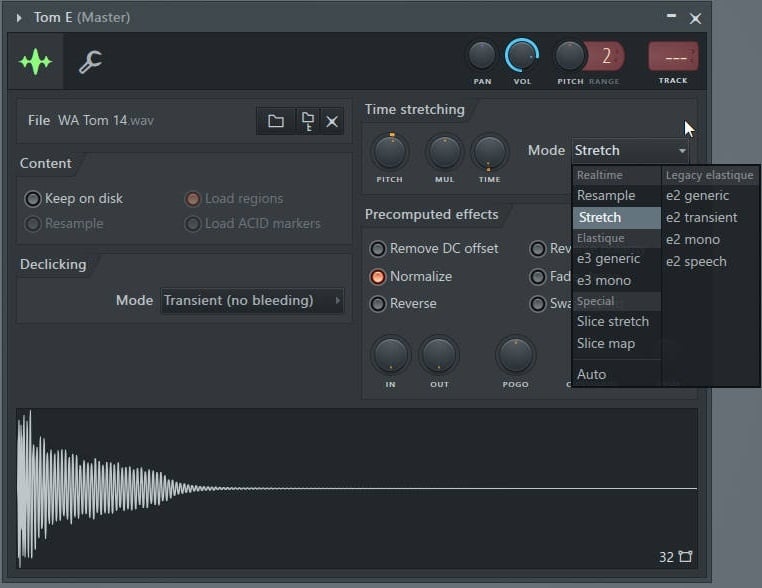Click the time stretching MUL knob
This screenshot has height=588, width=762.
pos(444,152)
